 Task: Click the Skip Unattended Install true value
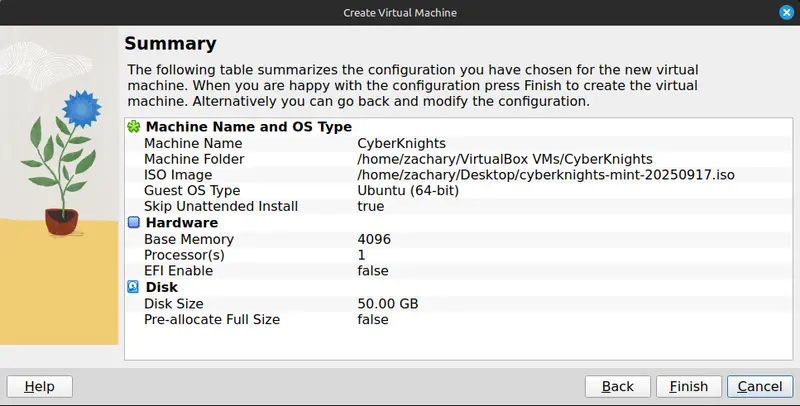pyautogui.click(x=370, y=207)
